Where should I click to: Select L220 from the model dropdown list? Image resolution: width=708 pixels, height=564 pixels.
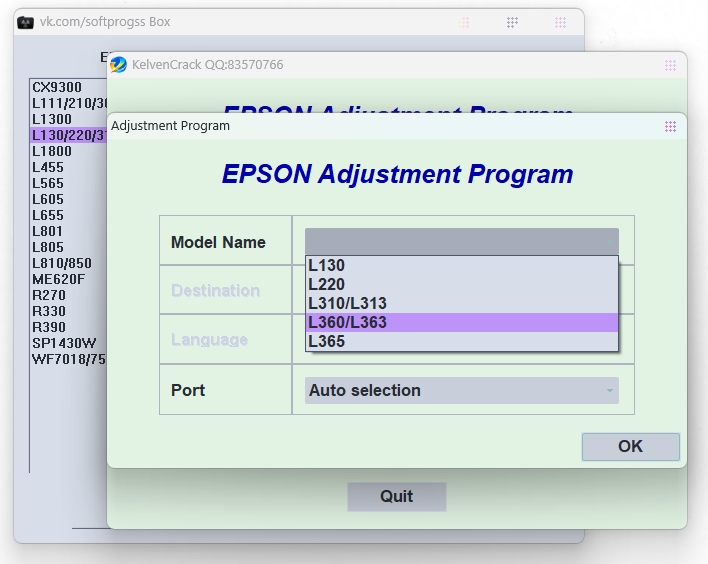tap(461, 284)
